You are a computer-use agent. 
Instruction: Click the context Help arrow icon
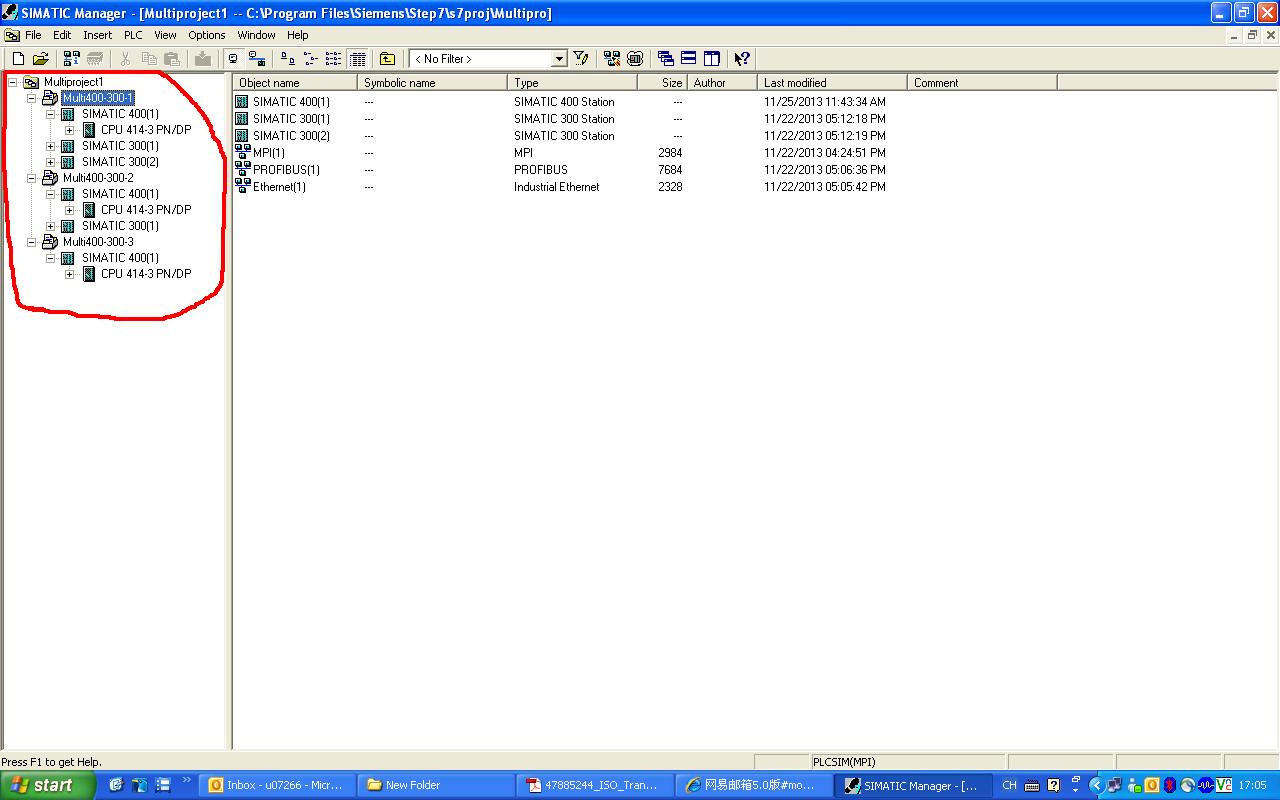742,59
